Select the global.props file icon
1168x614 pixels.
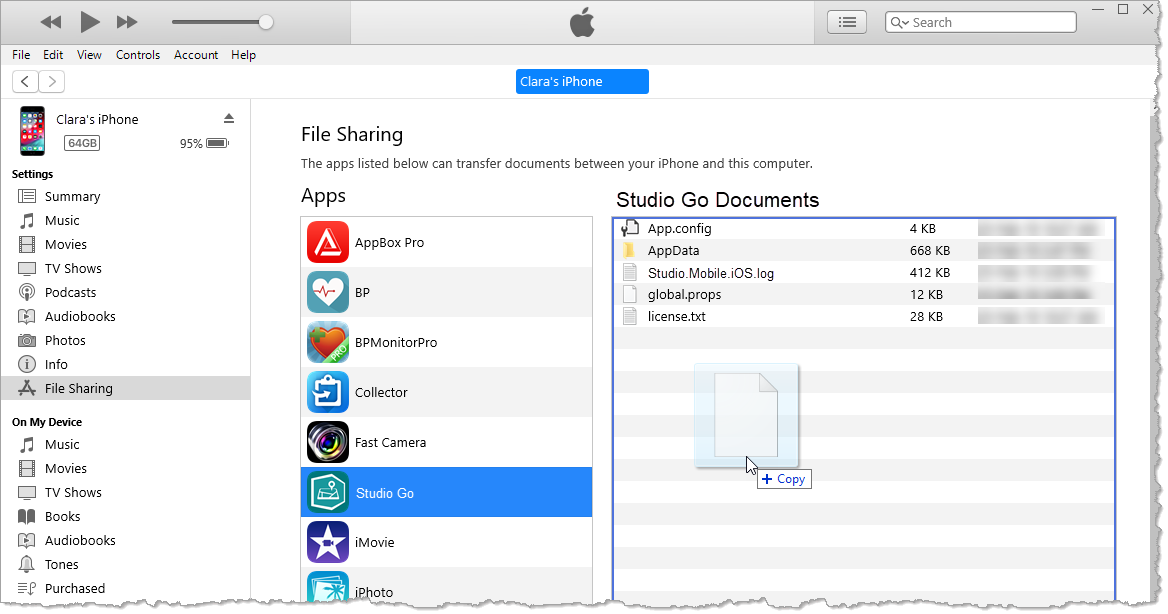tap(630, 294)
